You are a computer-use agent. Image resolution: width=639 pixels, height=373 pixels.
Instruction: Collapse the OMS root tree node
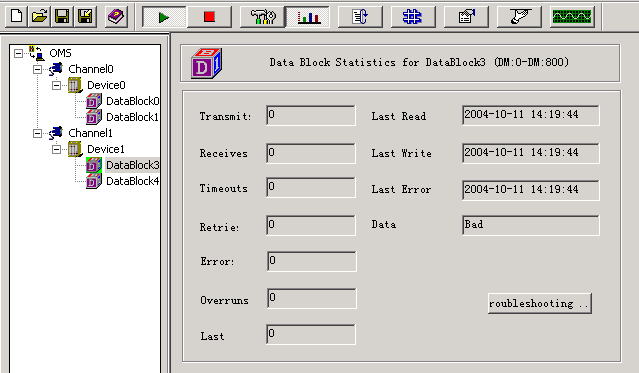[18, 53]
